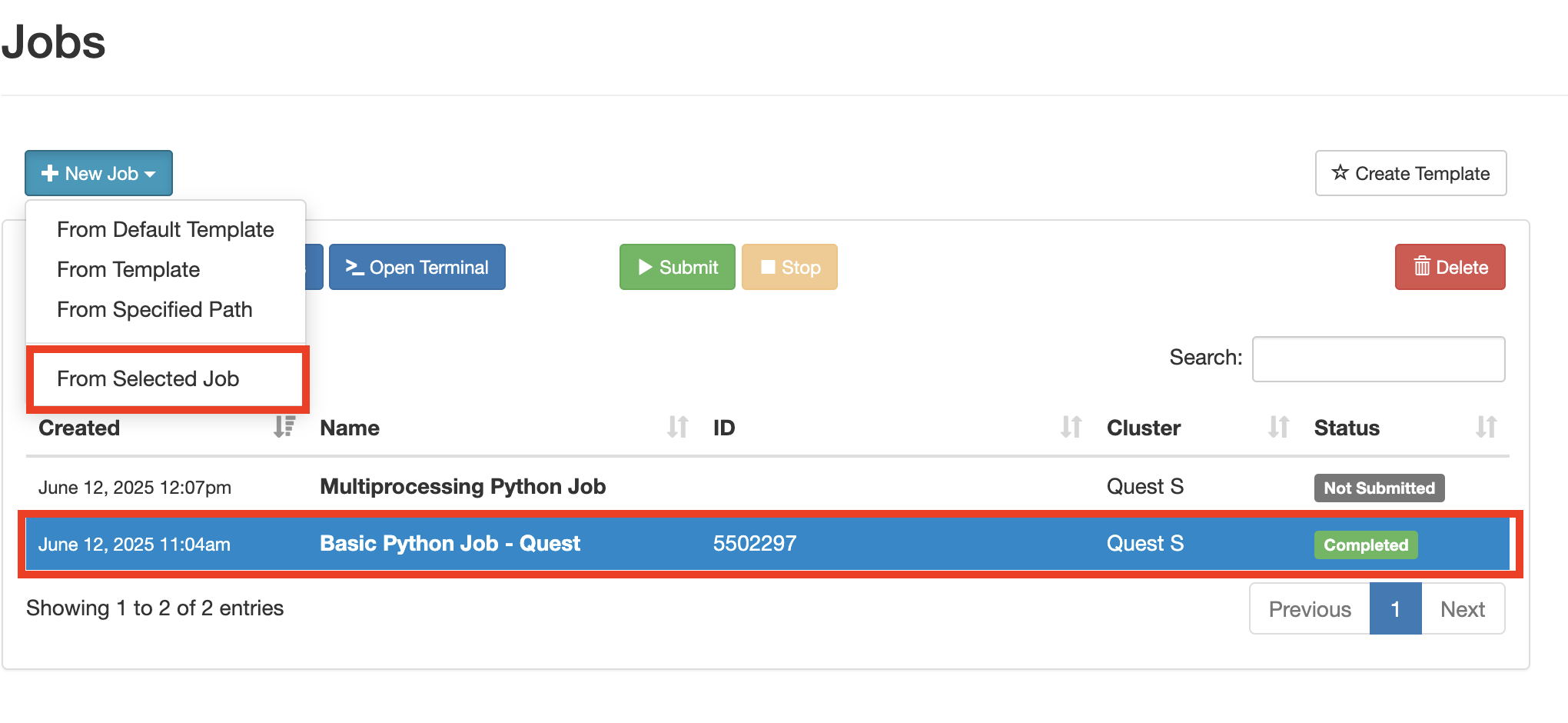Select the terminal prompt icon on Open Terminal
The height and width of the screenshot is (723, 1568).
(x=356, y=267)
